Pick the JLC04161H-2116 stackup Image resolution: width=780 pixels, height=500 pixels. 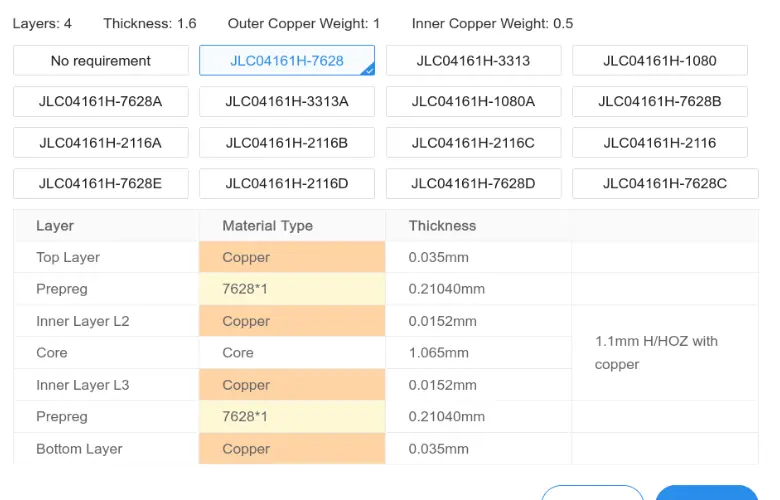click(x=660, y=143)
